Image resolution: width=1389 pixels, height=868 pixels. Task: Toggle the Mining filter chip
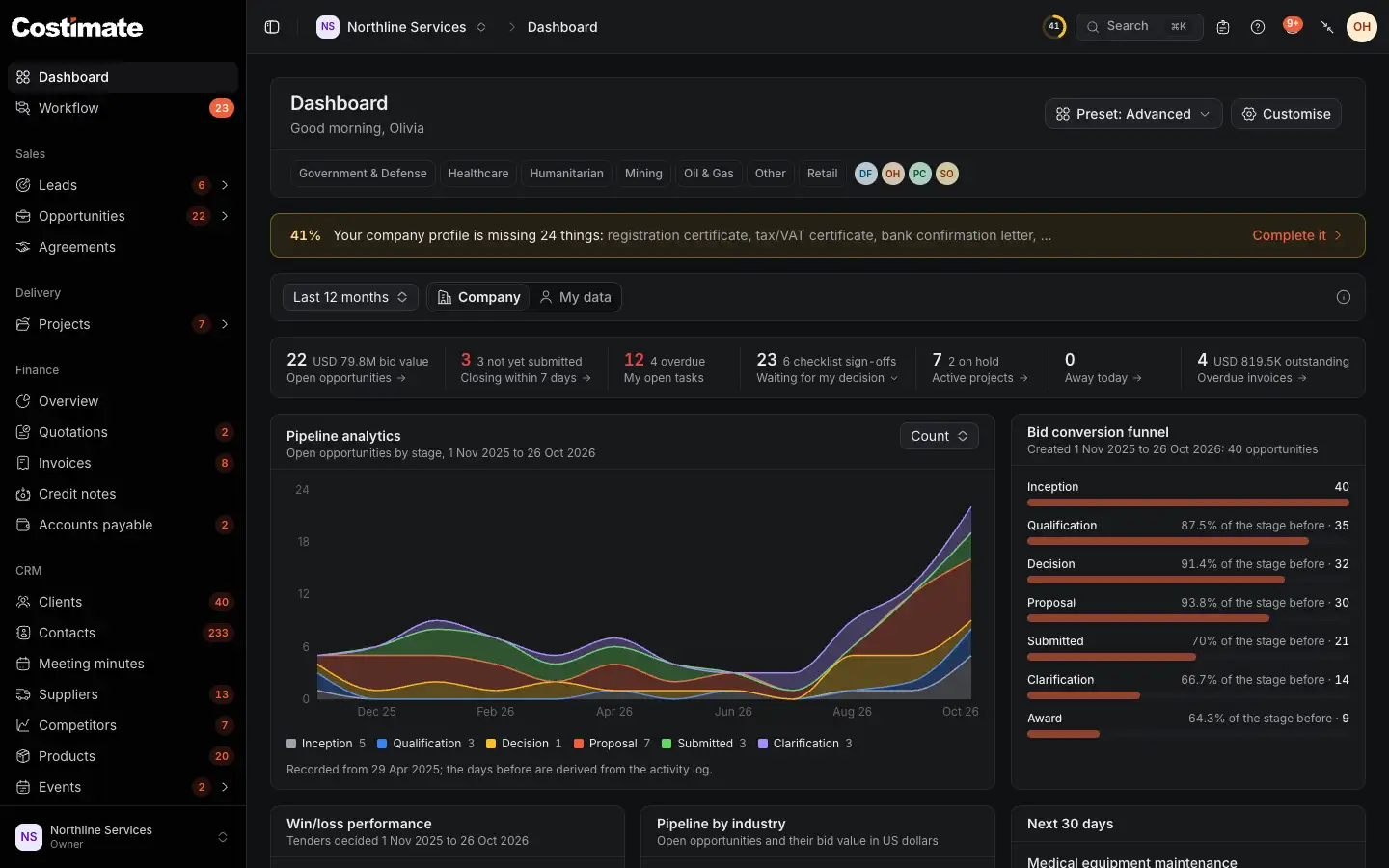click(643, 174)
